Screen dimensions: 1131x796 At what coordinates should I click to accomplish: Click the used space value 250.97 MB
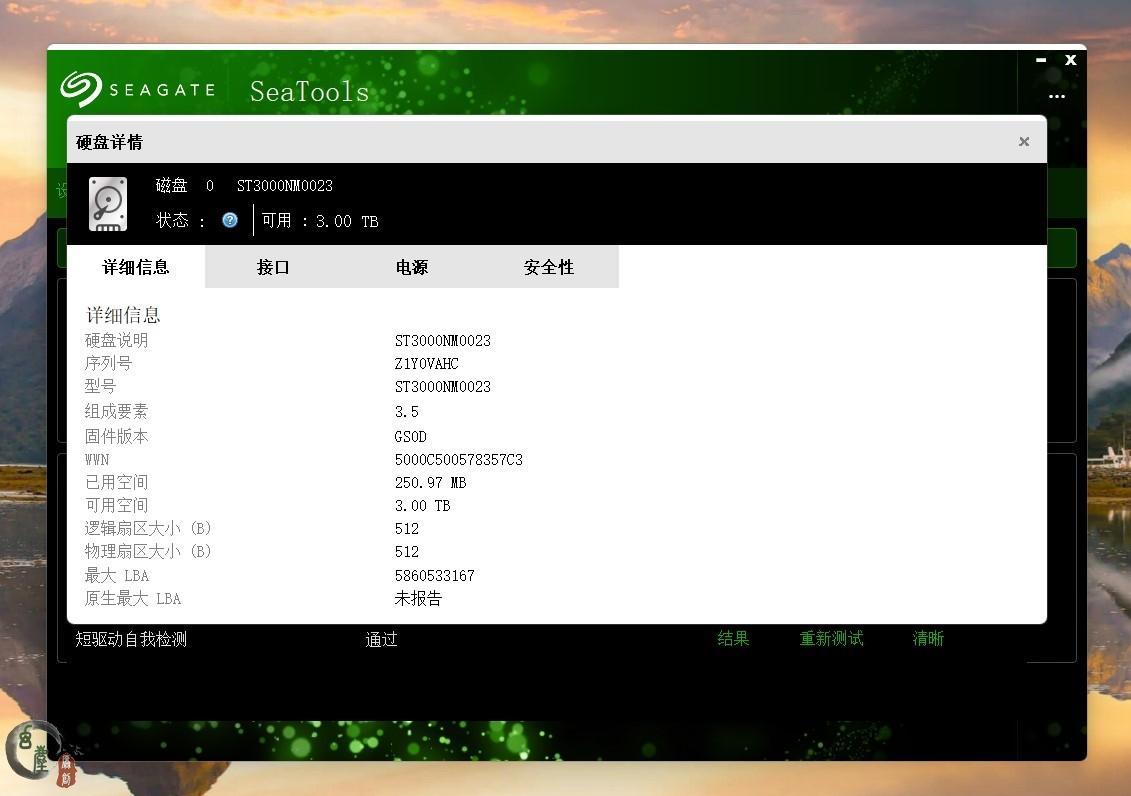point(431,482)
